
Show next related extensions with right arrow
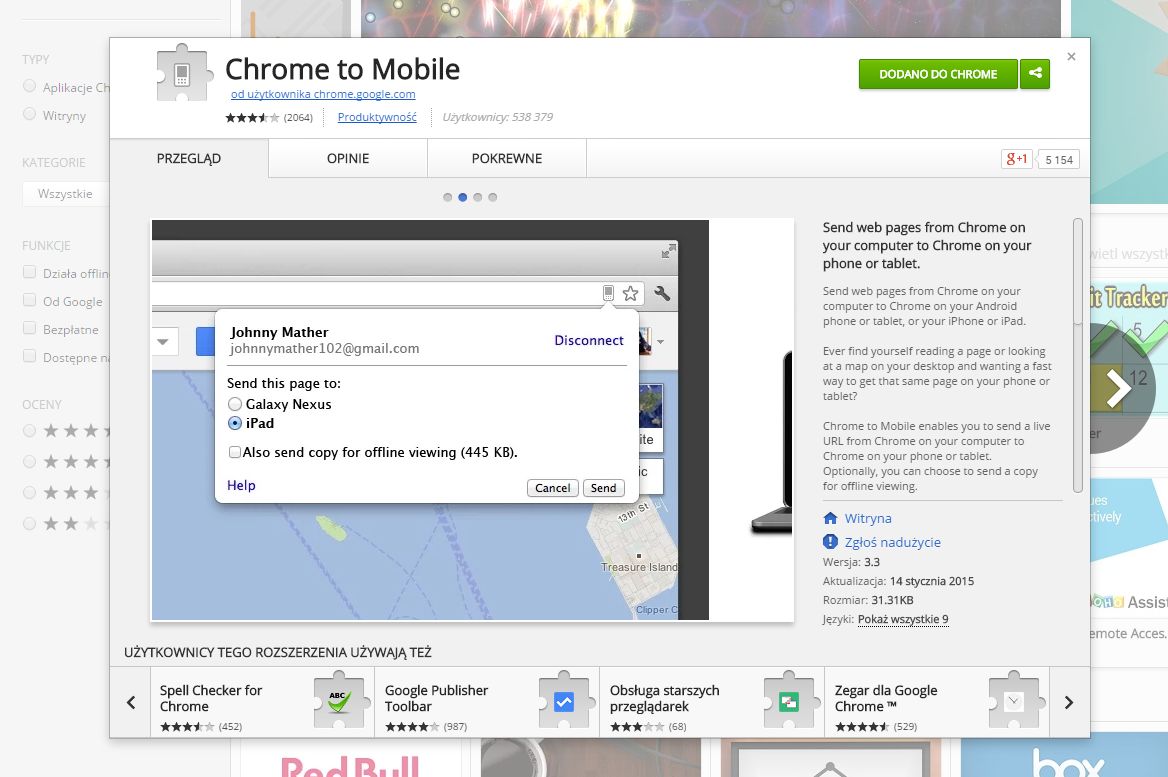(1069, 702)
